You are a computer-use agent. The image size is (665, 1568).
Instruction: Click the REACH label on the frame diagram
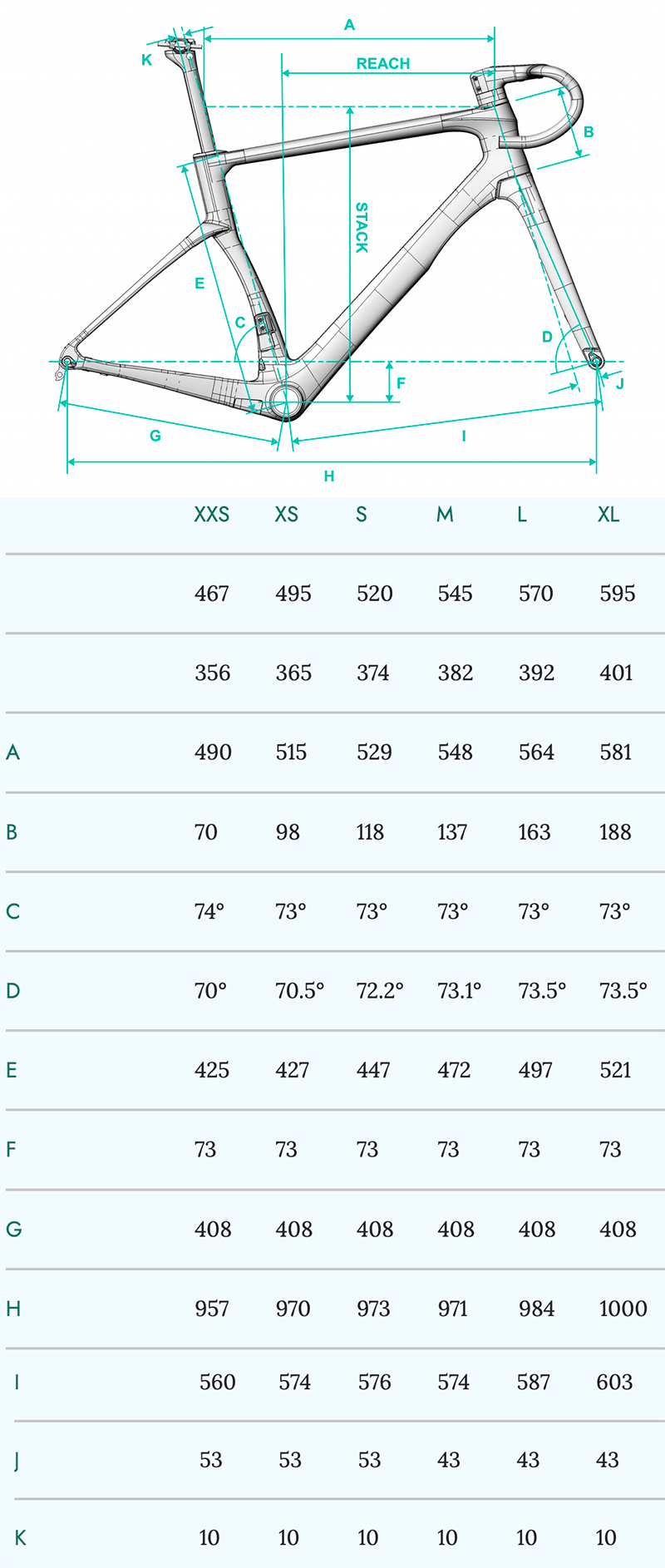pyautogui.click(x=382, y=64)
